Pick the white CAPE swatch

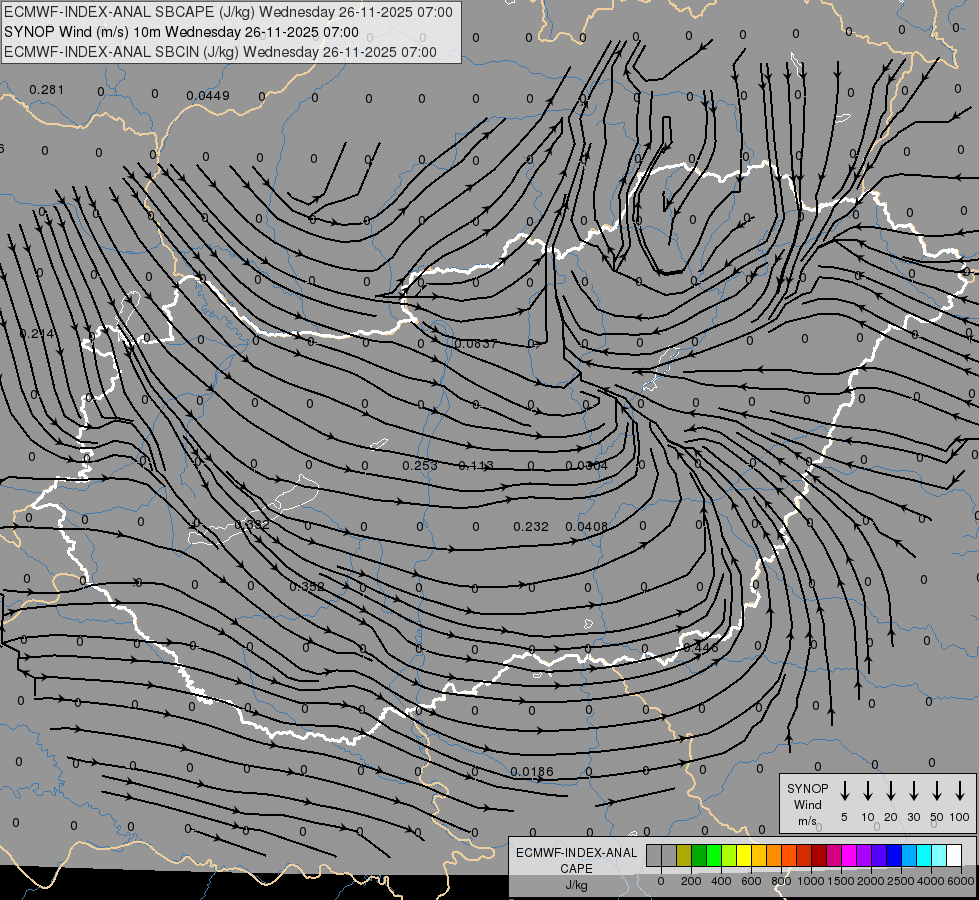(x=953, y=856)
